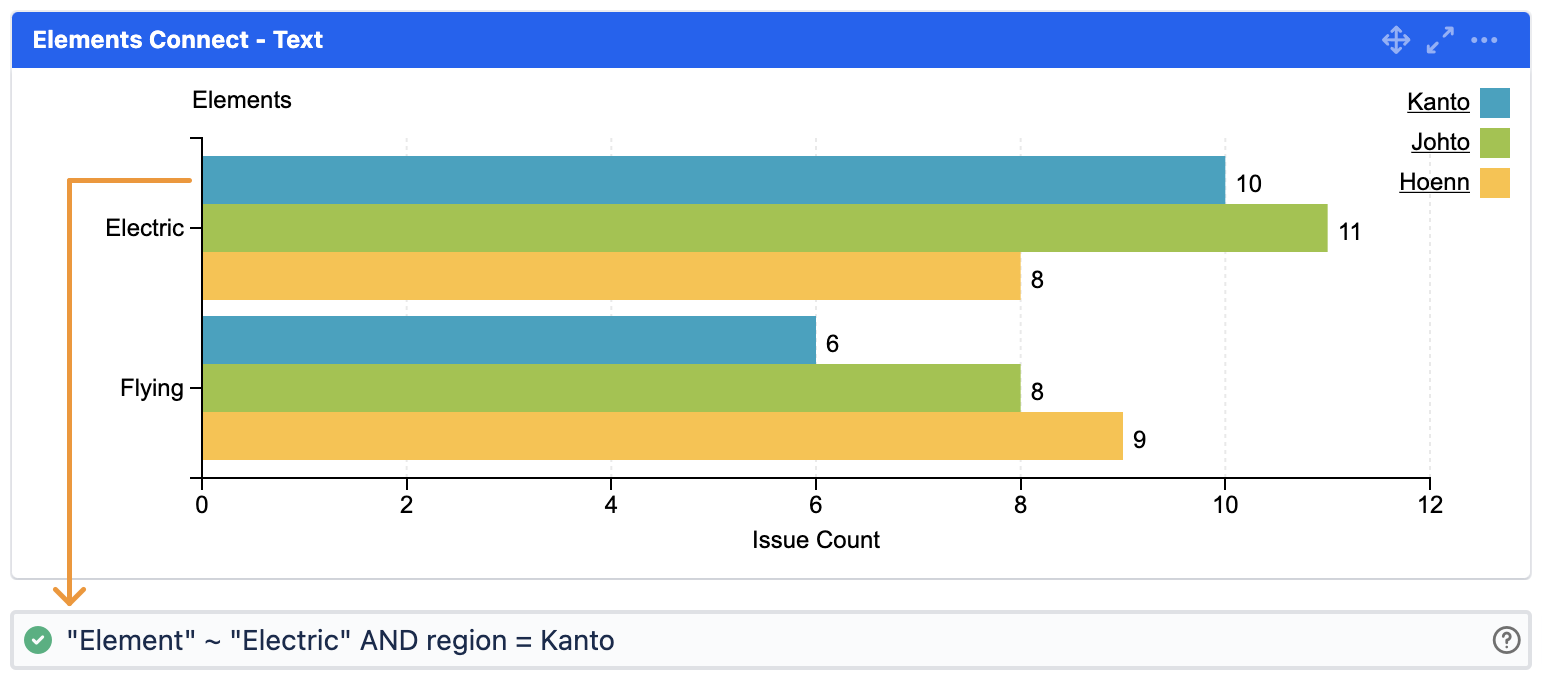The height and width of the screenshot is (680, 1542).
Task: Click the Flying Hoenn bar
Action: (x=662, y=436)
